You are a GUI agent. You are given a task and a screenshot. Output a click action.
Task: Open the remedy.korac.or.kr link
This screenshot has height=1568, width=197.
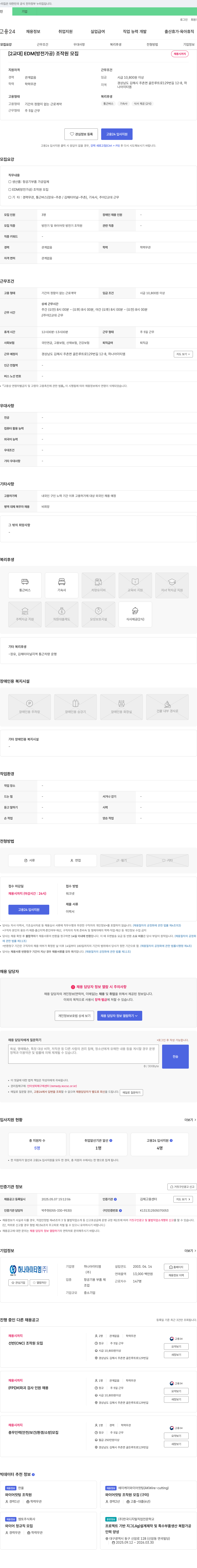click(x=52, y=1086)
